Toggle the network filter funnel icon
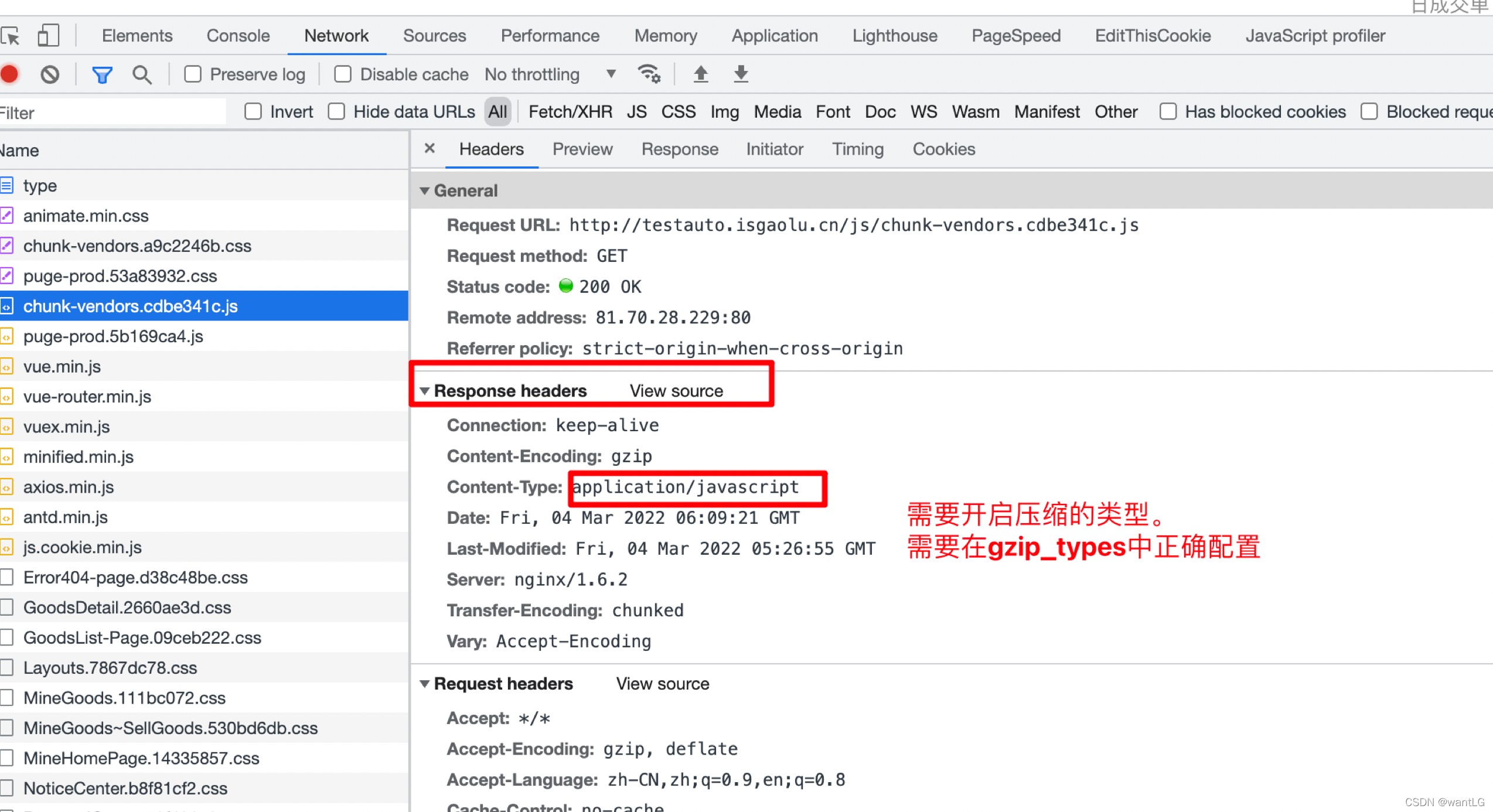1493x812 pixels. 102,74
